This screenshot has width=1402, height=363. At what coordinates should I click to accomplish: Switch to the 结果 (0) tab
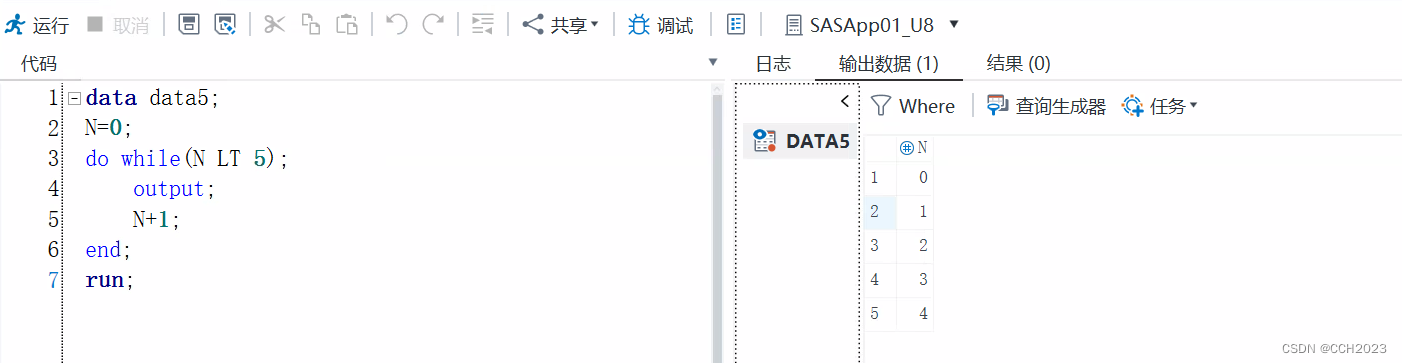tap(1018, 64)
